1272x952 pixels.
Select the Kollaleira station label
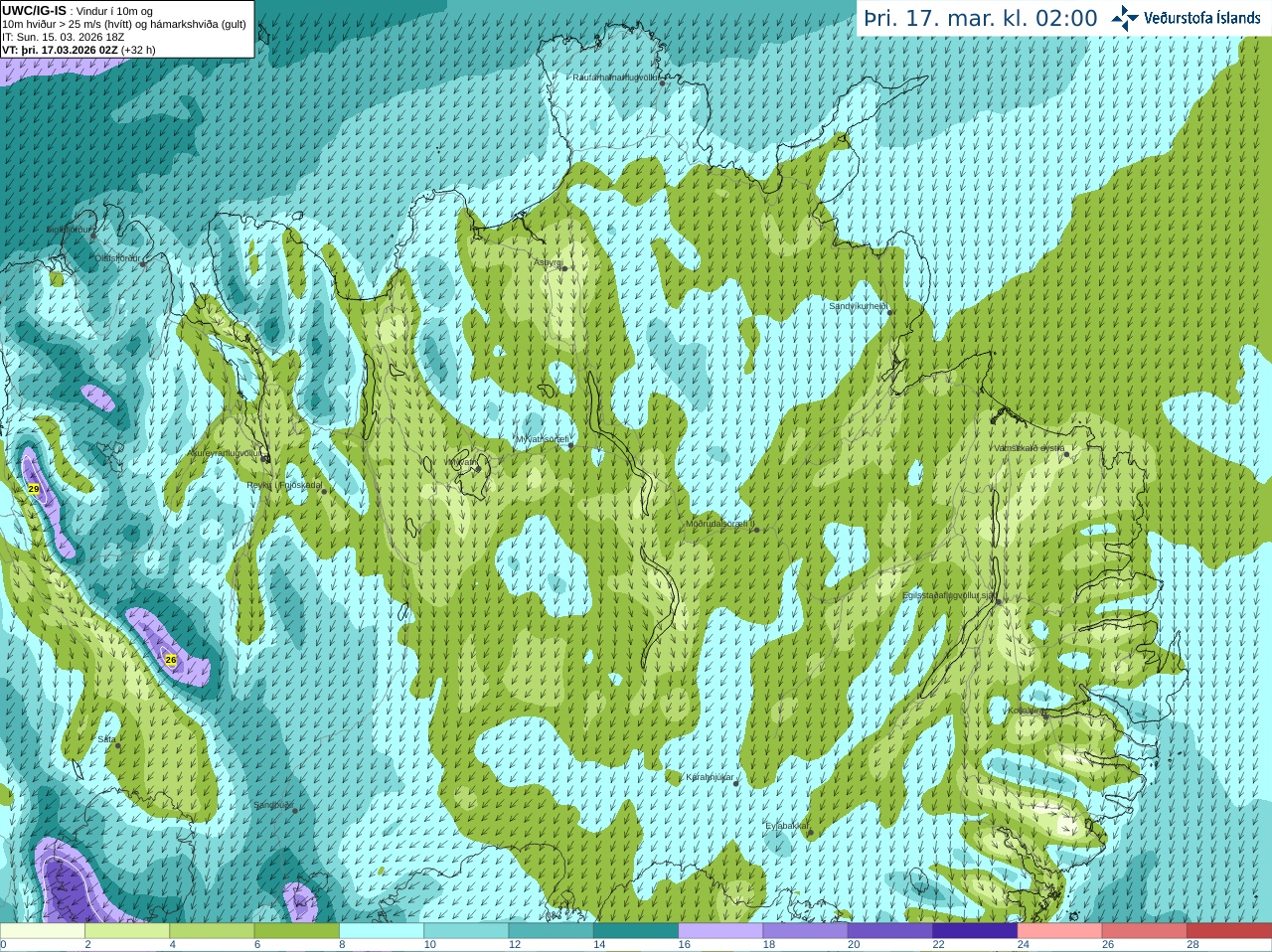(x=1026, y=711)
